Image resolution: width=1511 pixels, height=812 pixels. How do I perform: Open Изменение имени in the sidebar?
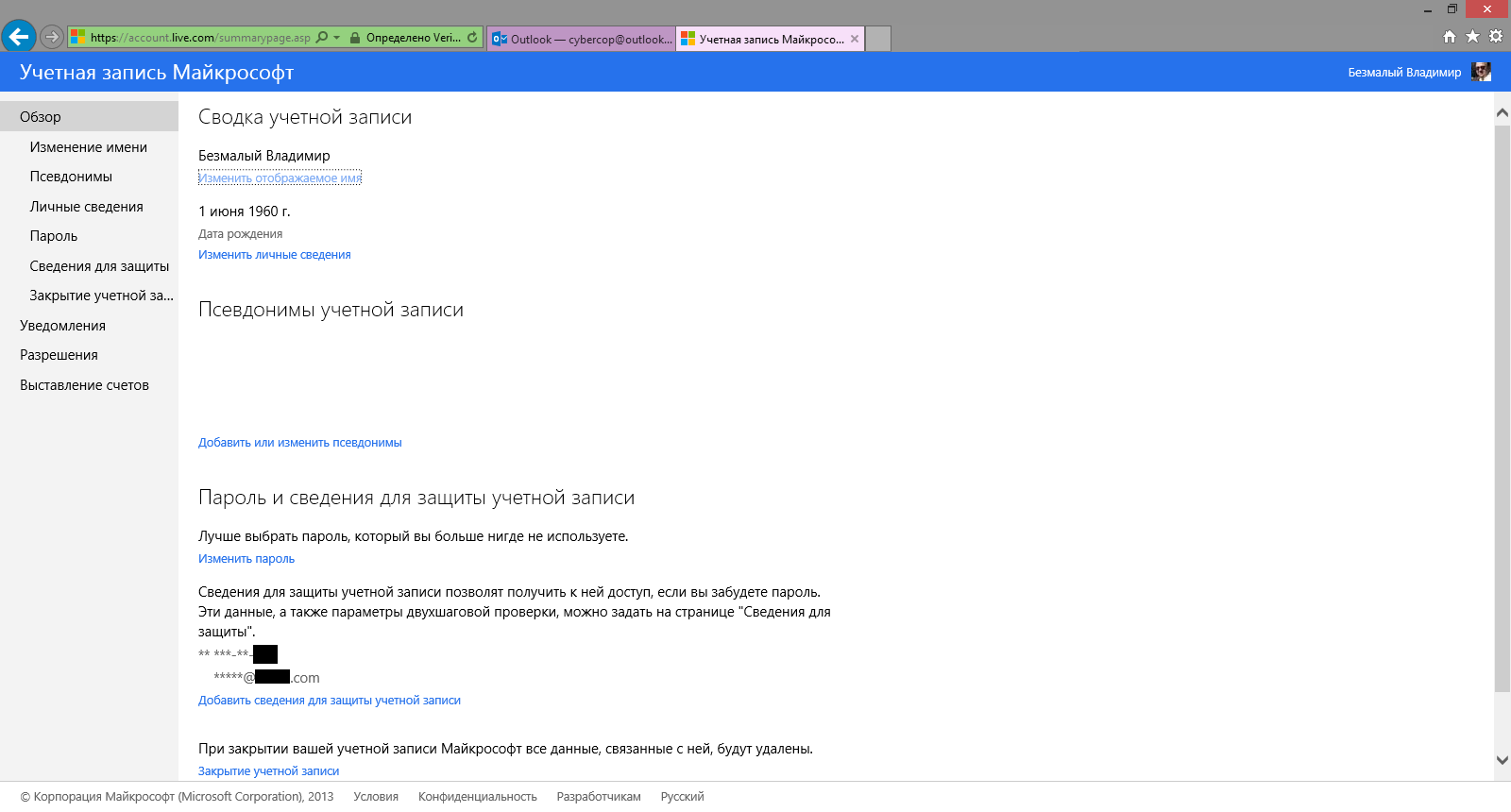point(89,147)
